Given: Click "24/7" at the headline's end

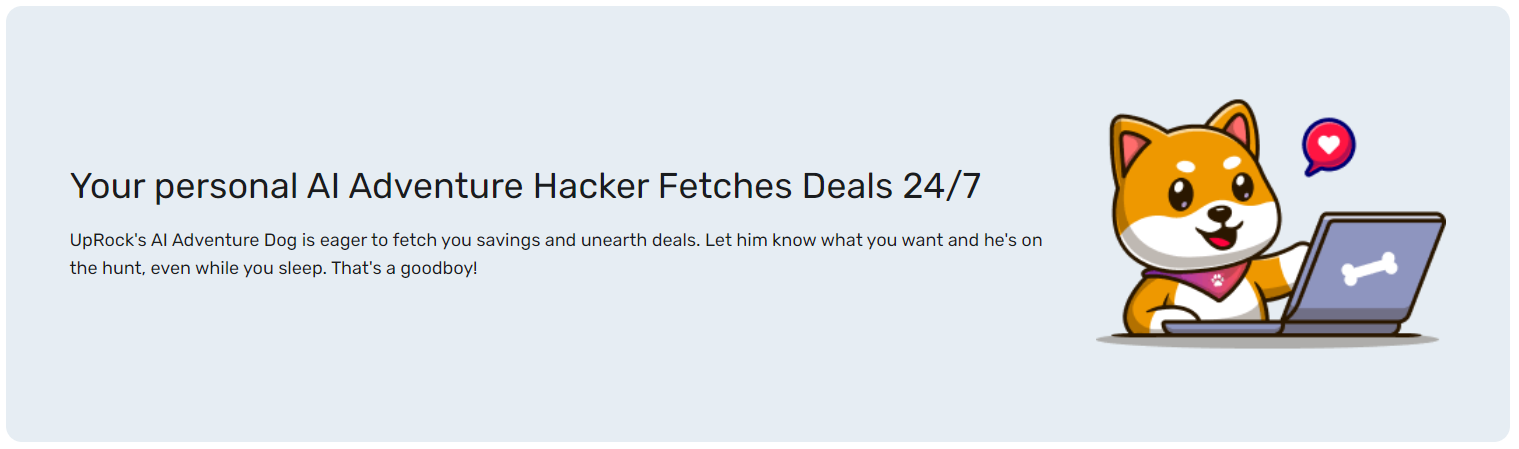Looking at the screenshot, I should [x=941, y=186].
